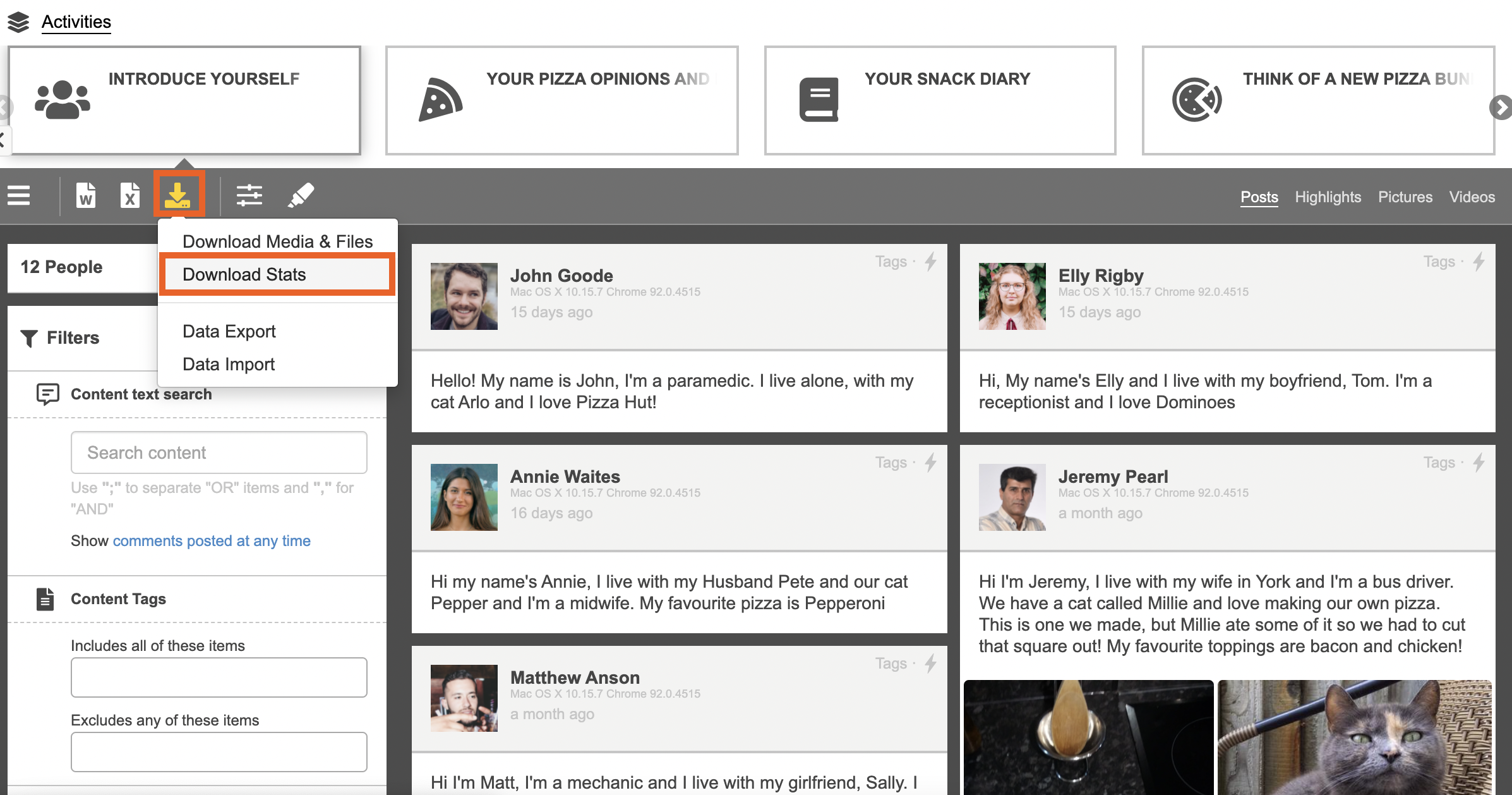Choose Data Export menu entry
1512x795 pixels.
(x=229, y=331)
